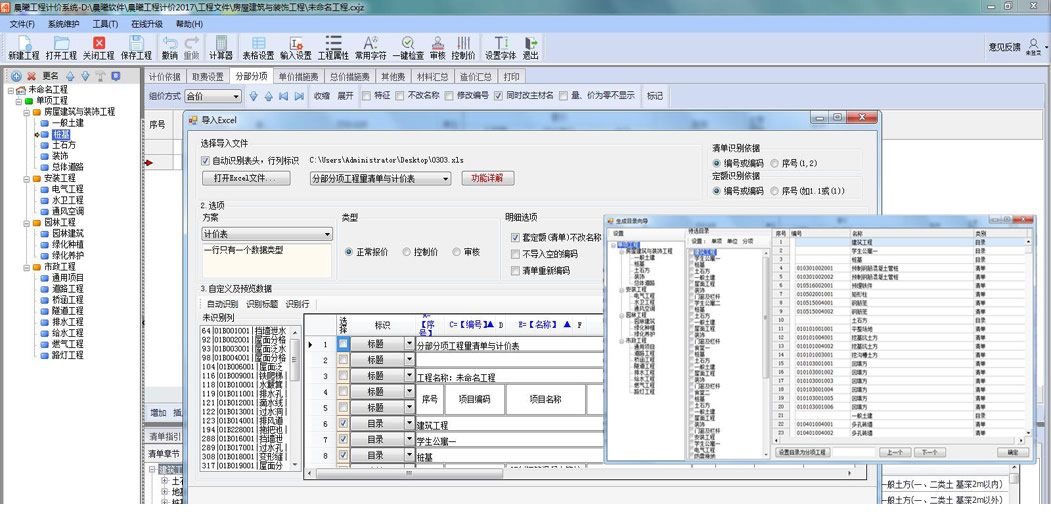Click the hammer tool icon above project tree
This screenshot has width=1051, height=524.
[x=101, y=76]
